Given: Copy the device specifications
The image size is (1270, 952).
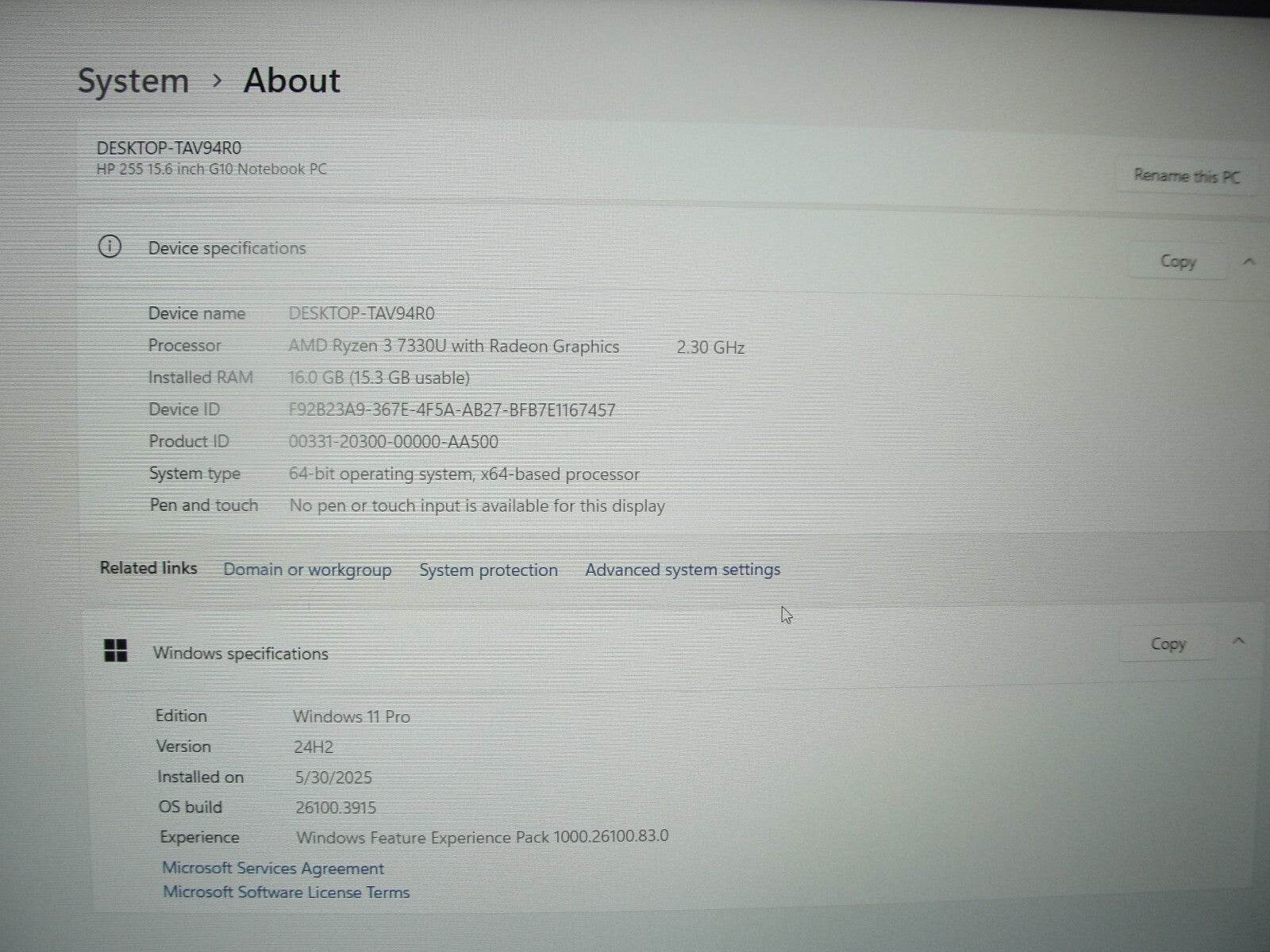Looking at the screenshot, I should [x=1177, y=261].
